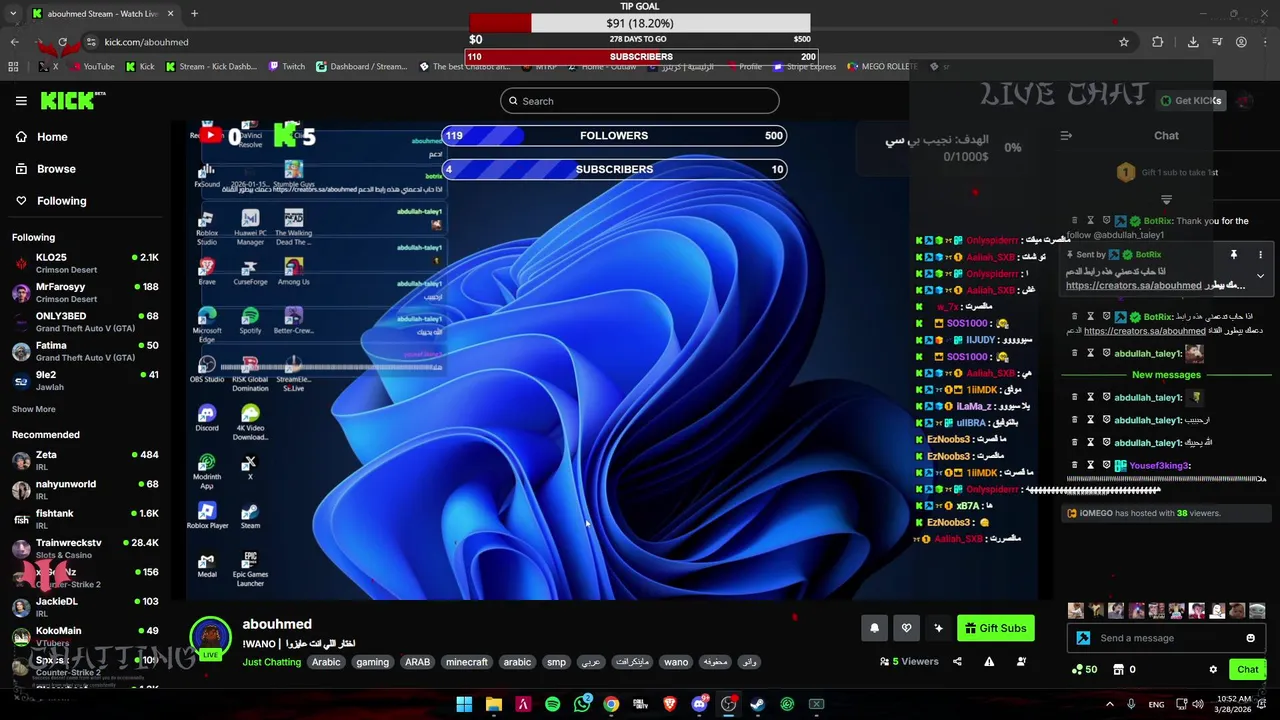
Task: Open creators.sa/abouhmed link in pinned message
Action: (x=1134, y=285)
